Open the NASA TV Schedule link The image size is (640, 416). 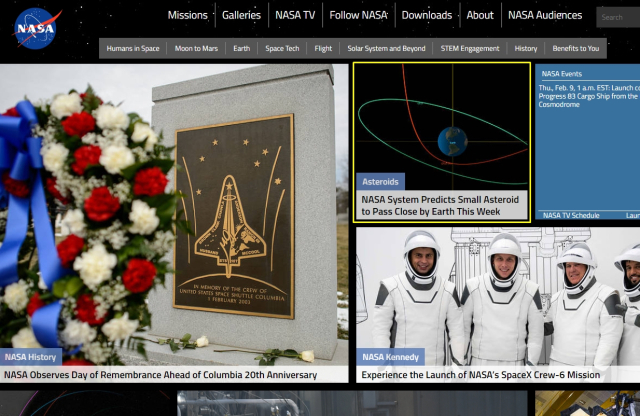tap(571, 215)
